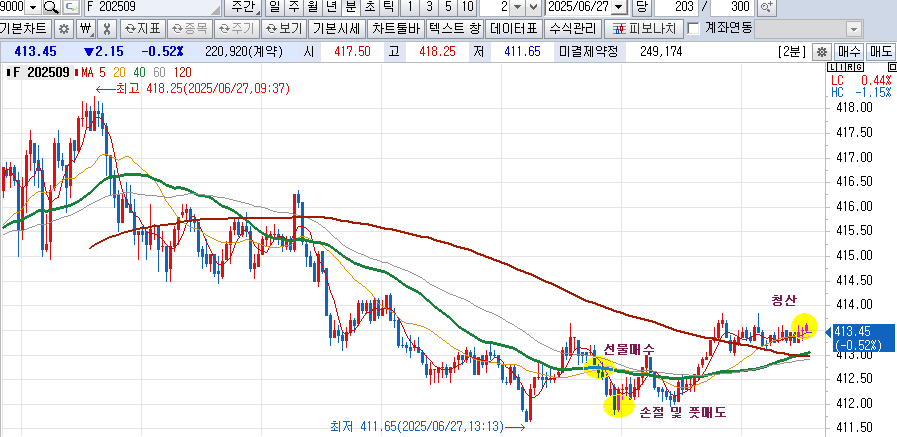
Task: Click the [2분] timeframe label
Action: pos(791,51)
